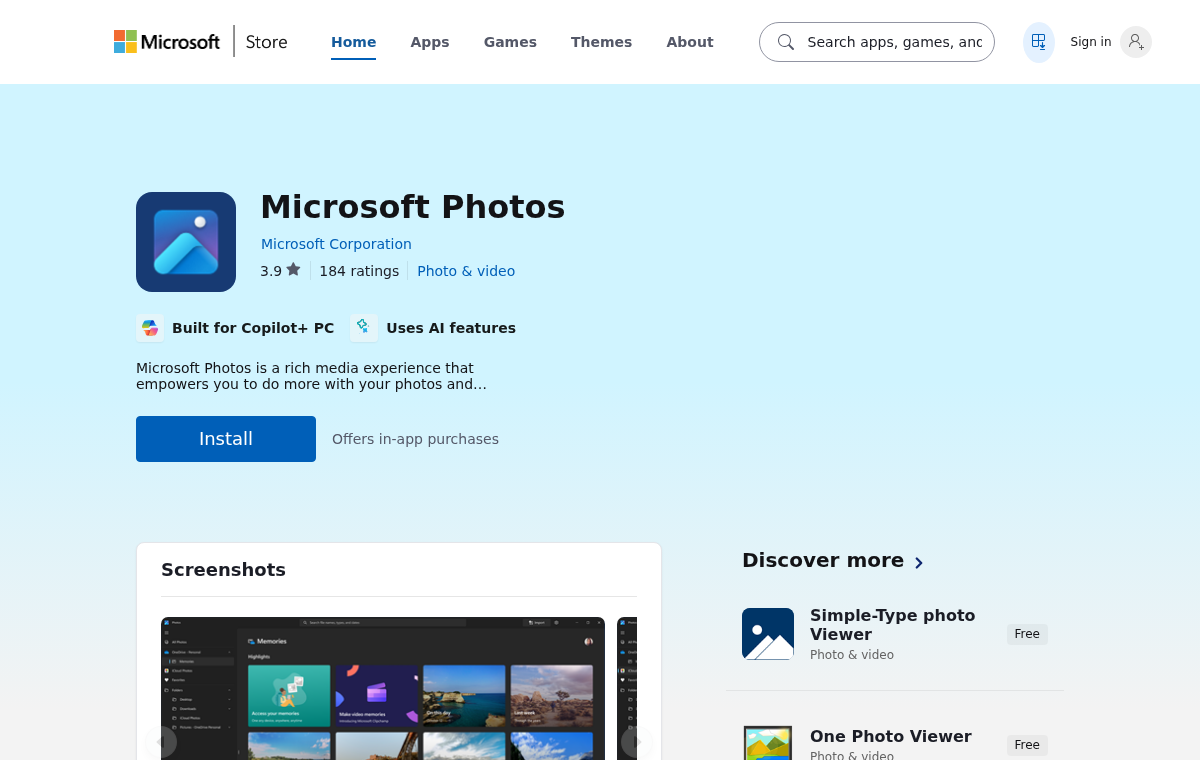The height and width of the screenshot is (760, 1200).
Task: Click the Free badge for One Photo Viewer
Action: (x=1027, y=745)
